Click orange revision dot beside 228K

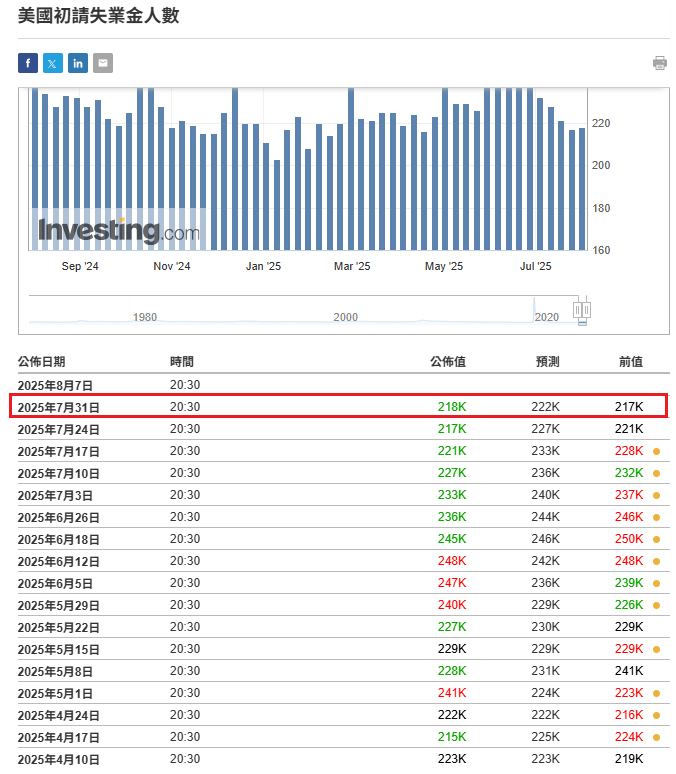click(x=656, y=451)
